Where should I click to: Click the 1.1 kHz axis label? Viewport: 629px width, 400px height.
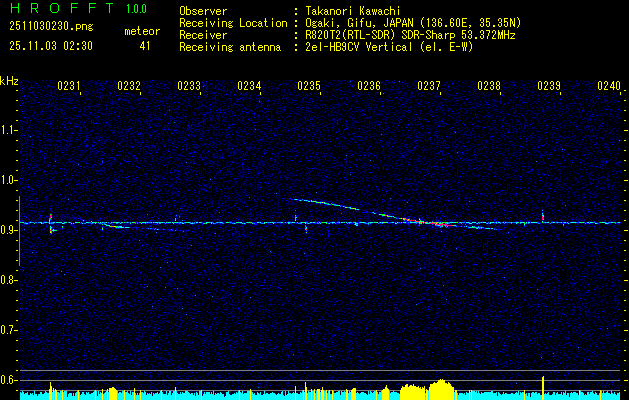click(x=9, y=129)
